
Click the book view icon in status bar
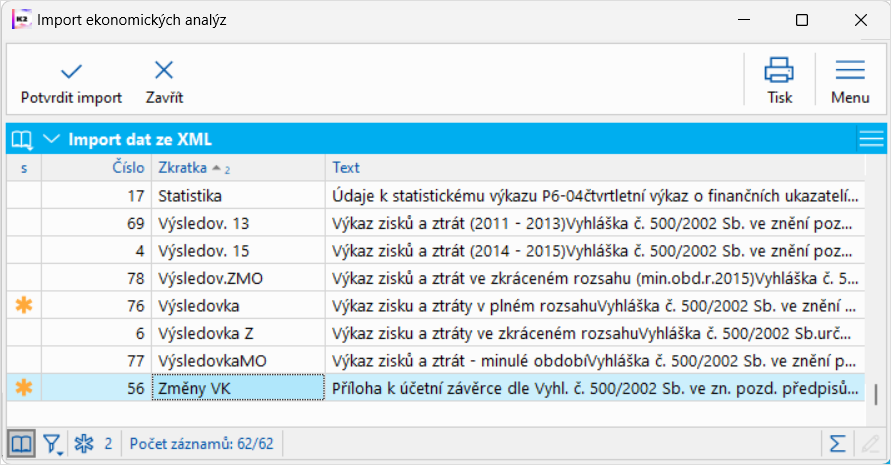click(21, 443)
